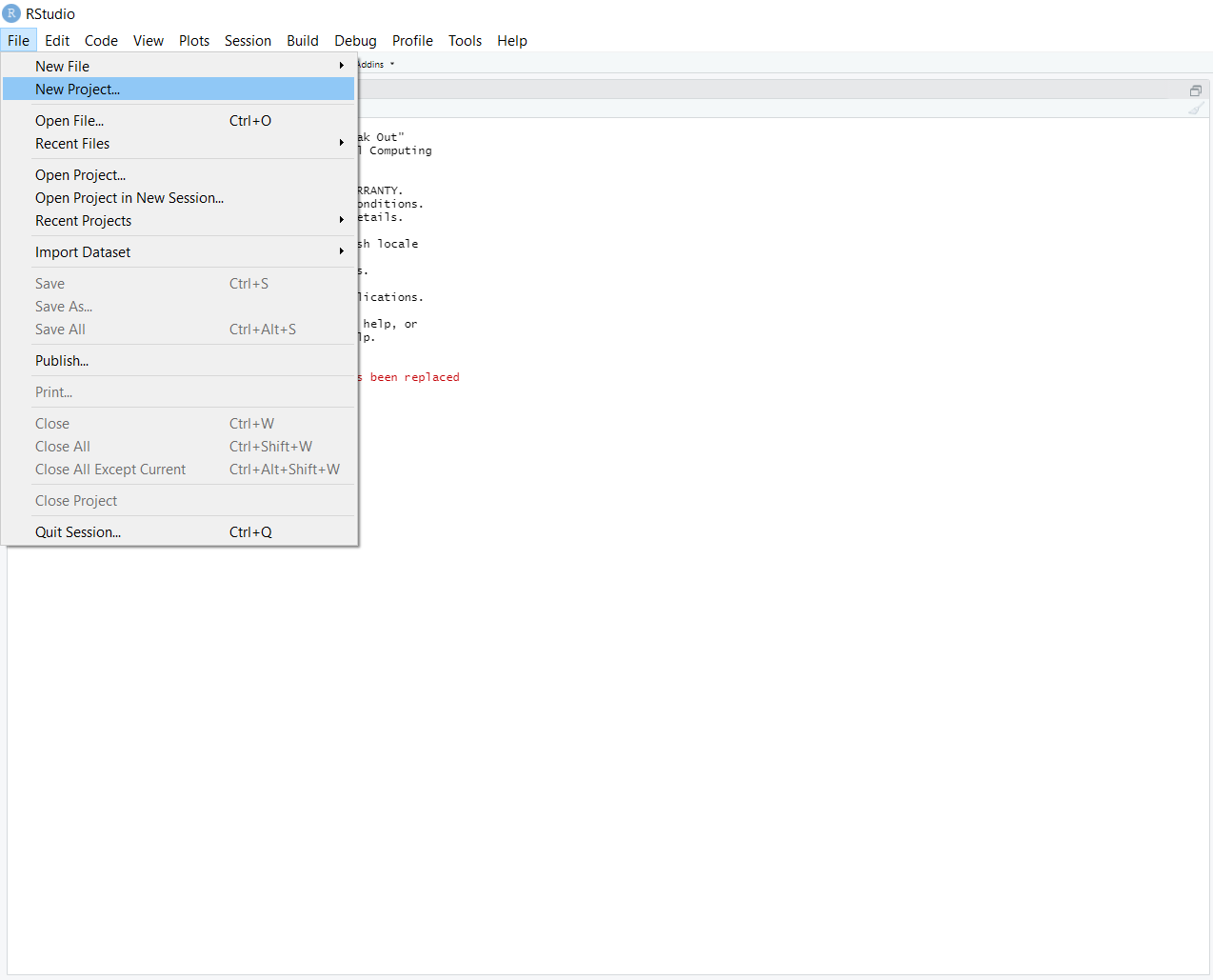This screenshot has width=1213, height=980.
Task: Open the Session menu
Action: (x=248, y=41)
